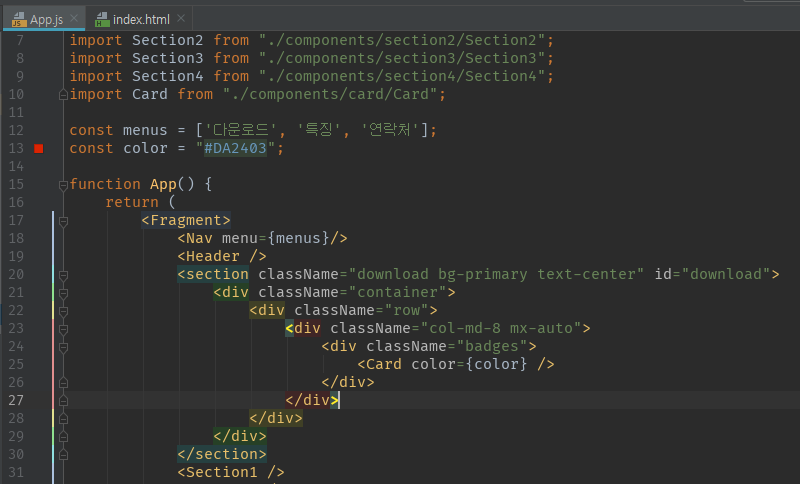The width and height of the screenshot is (800, 484).
Task: Switch to the index.html tab
Action: point(141,19)
